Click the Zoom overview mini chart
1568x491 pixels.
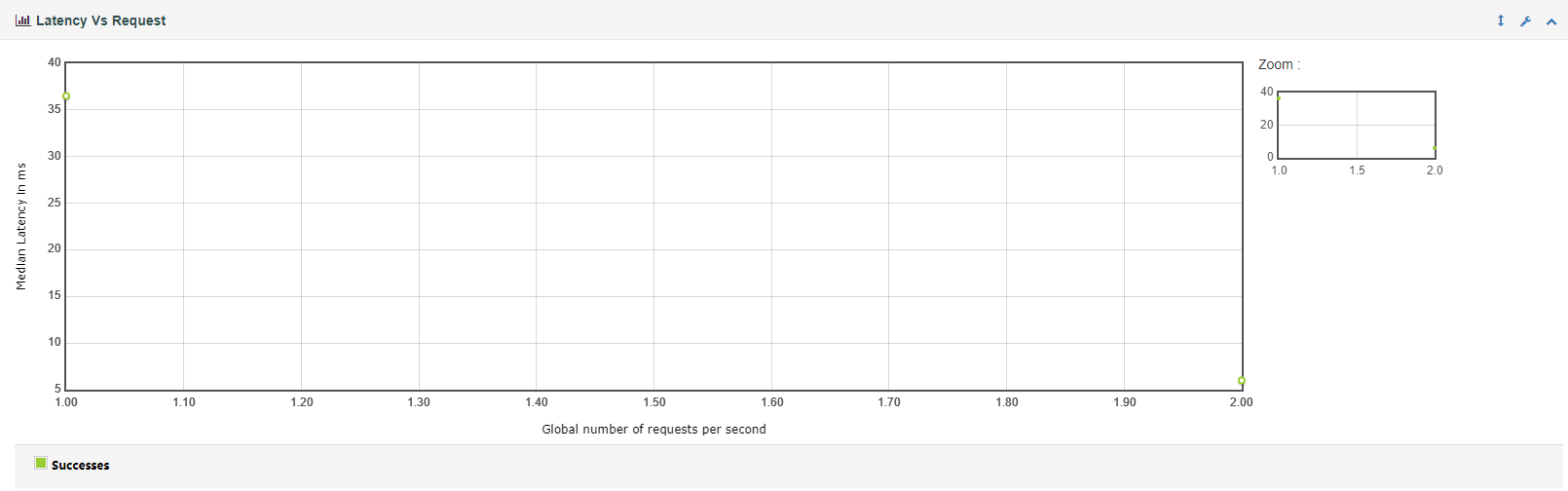tap(1357, 125)
